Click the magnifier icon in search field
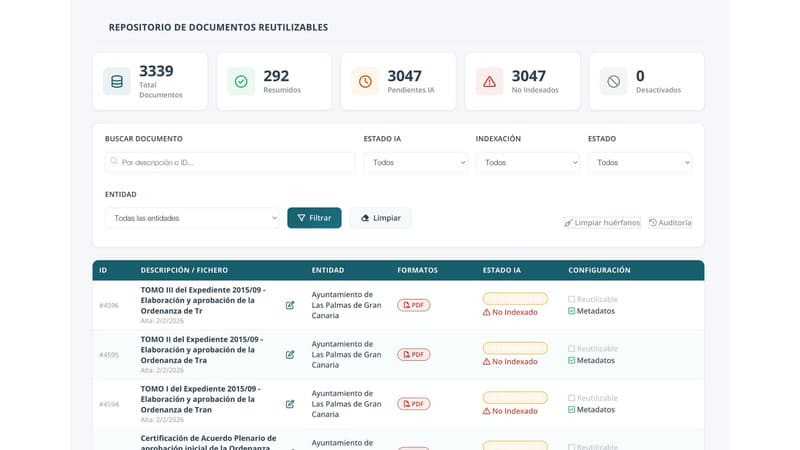The height and width of the screenshot is (450, 800). point(114,161)
